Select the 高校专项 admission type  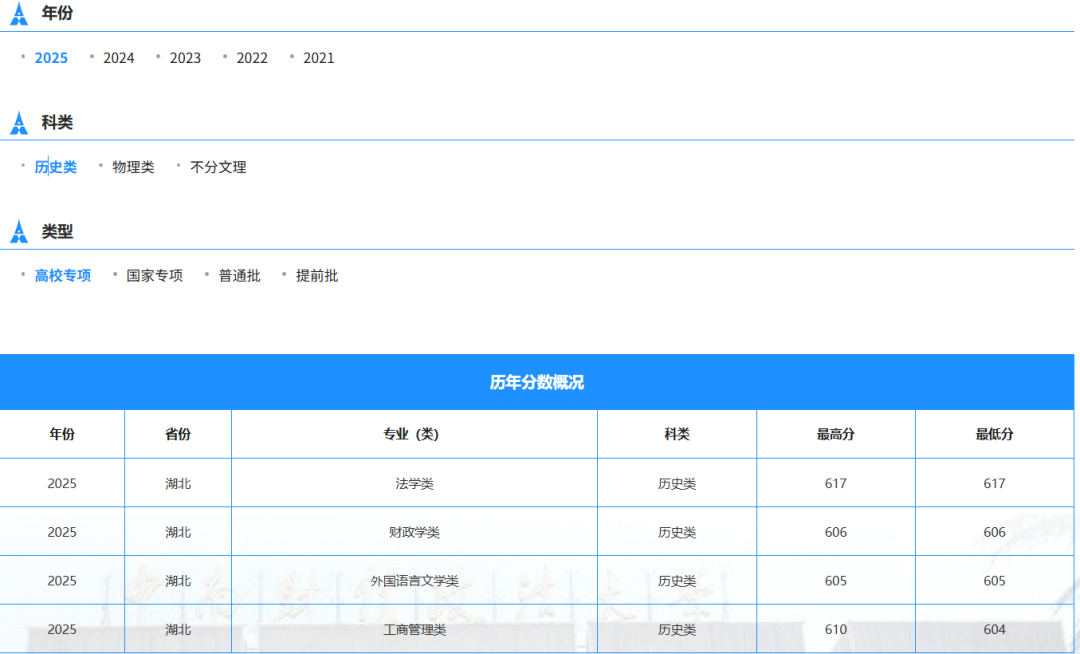(63, 275)
